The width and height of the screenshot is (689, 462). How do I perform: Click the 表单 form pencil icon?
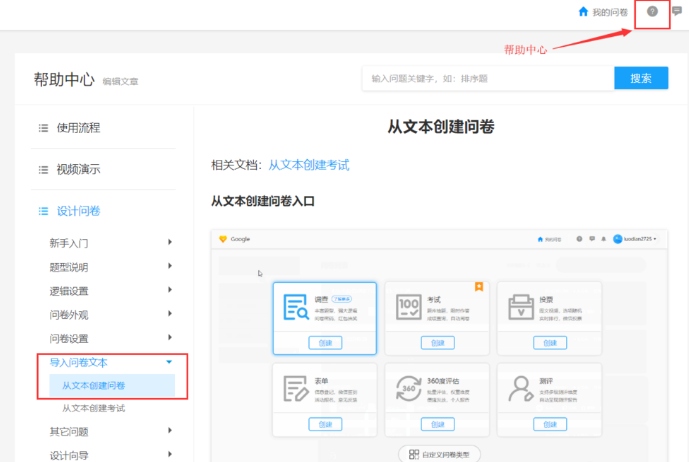coord(296,389)
